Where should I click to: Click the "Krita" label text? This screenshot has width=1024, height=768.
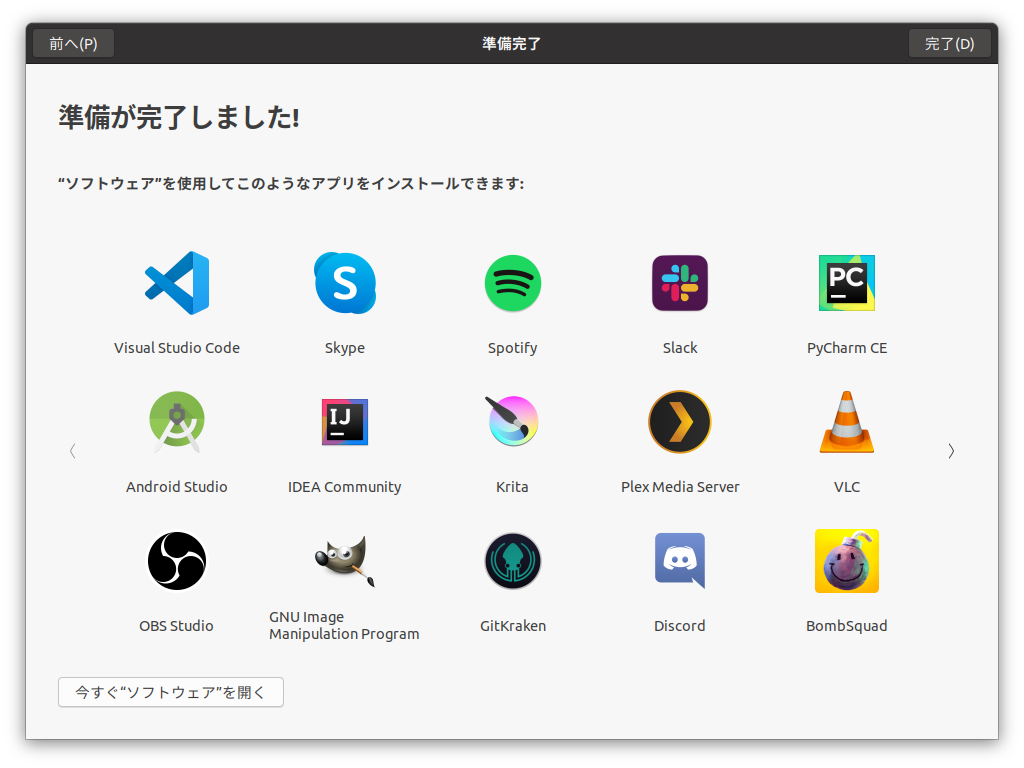(513, 487)
